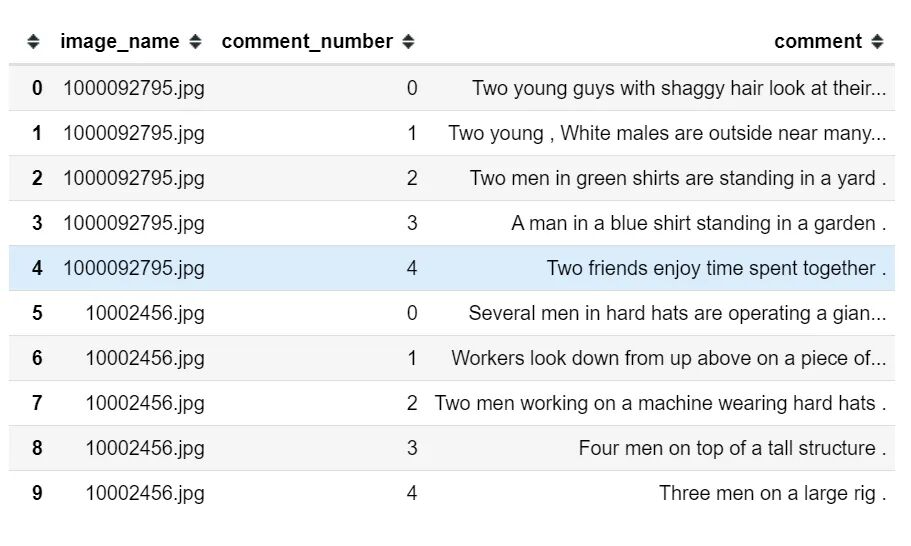Screen dimensions: 911x546
Task: Click the comment_number column header
Action: tap(307, 42)
